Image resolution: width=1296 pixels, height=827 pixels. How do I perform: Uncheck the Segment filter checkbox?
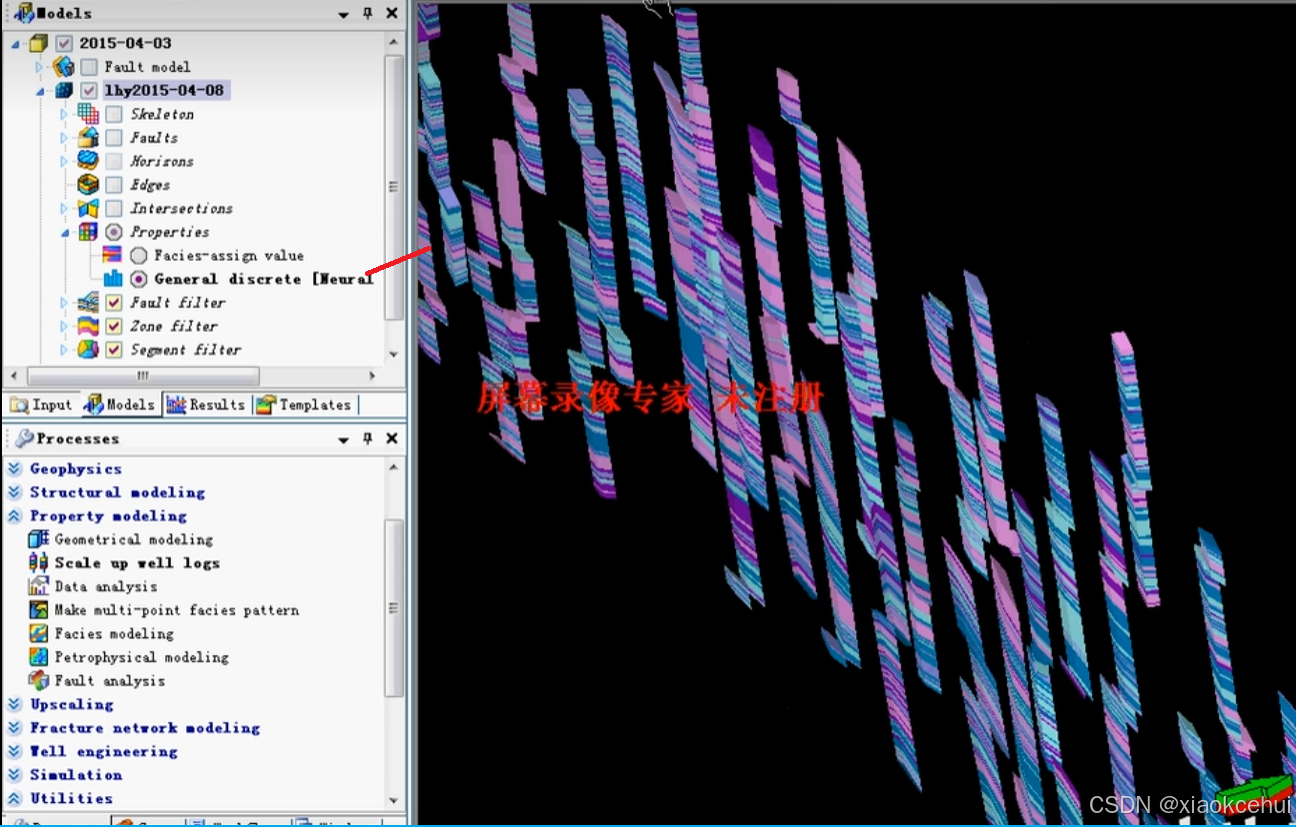pyautogui.click(x=114, y=350)
